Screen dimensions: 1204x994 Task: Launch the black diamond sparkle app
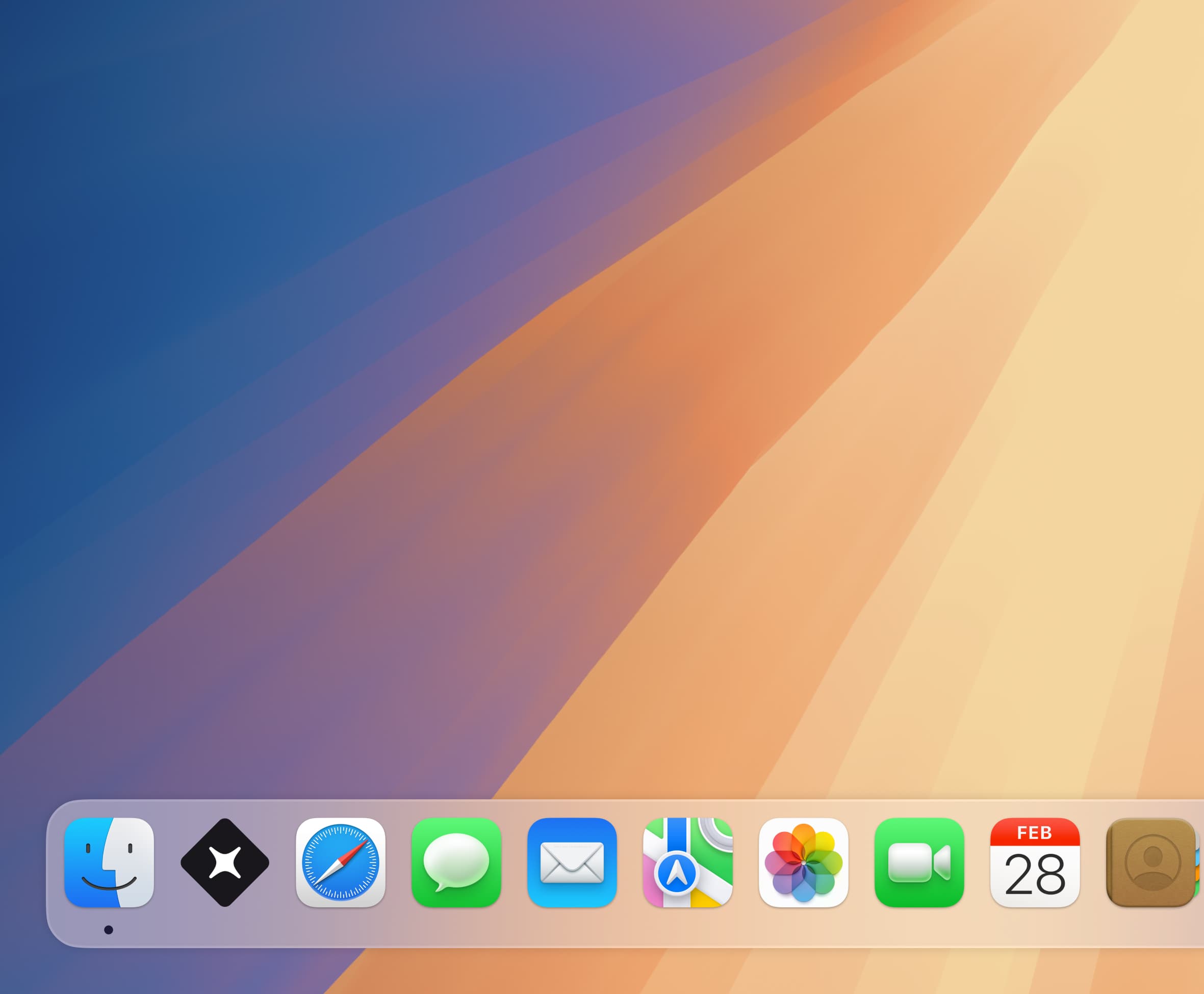click(x=224, y=862)
